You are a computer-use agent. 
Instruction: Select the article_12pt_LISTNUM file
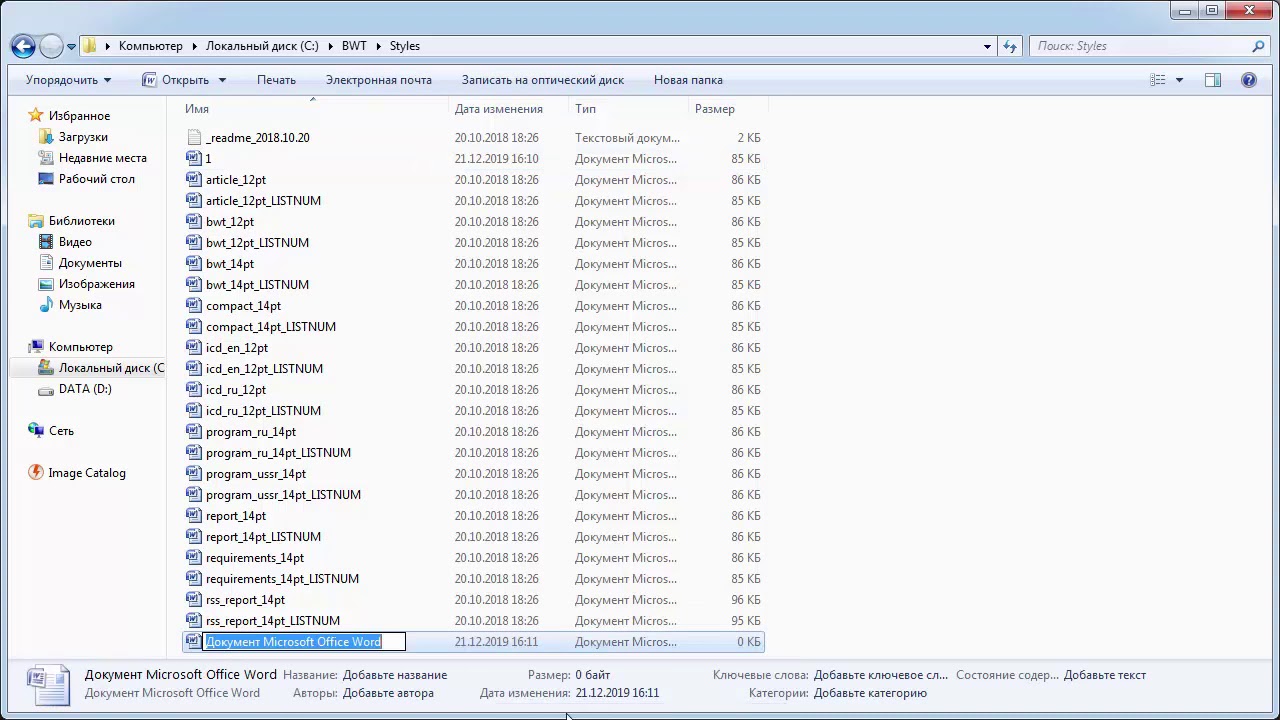(263, 201)
